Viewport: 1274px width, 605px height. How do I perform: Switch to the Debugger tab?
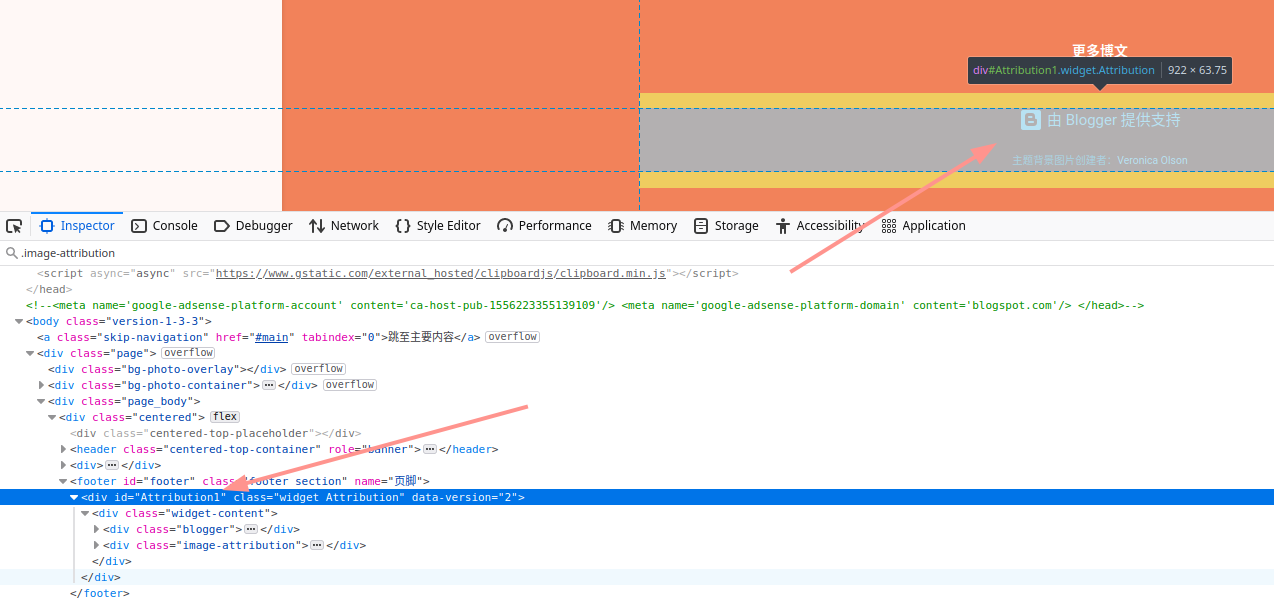point(253,226)
